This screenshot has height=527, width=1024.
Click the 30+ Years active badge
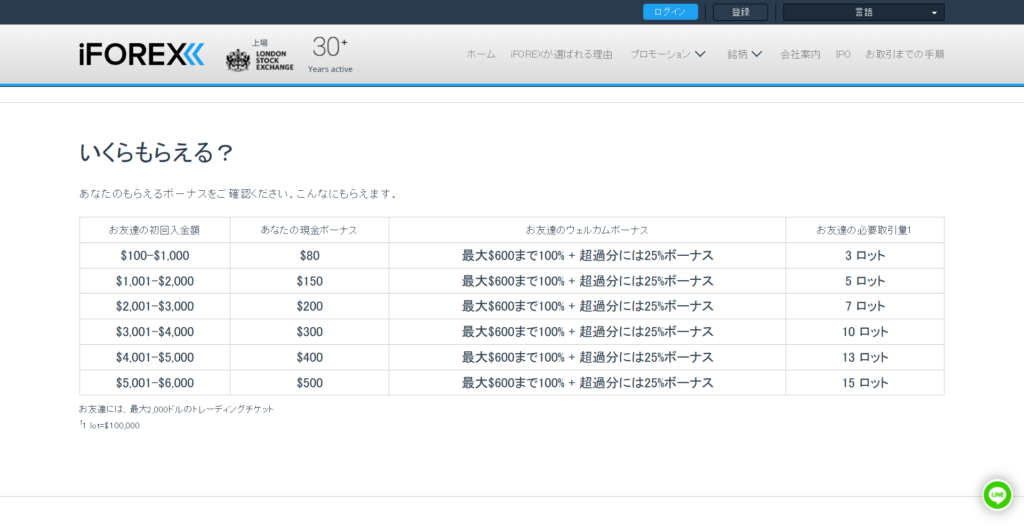coord(330,54)
